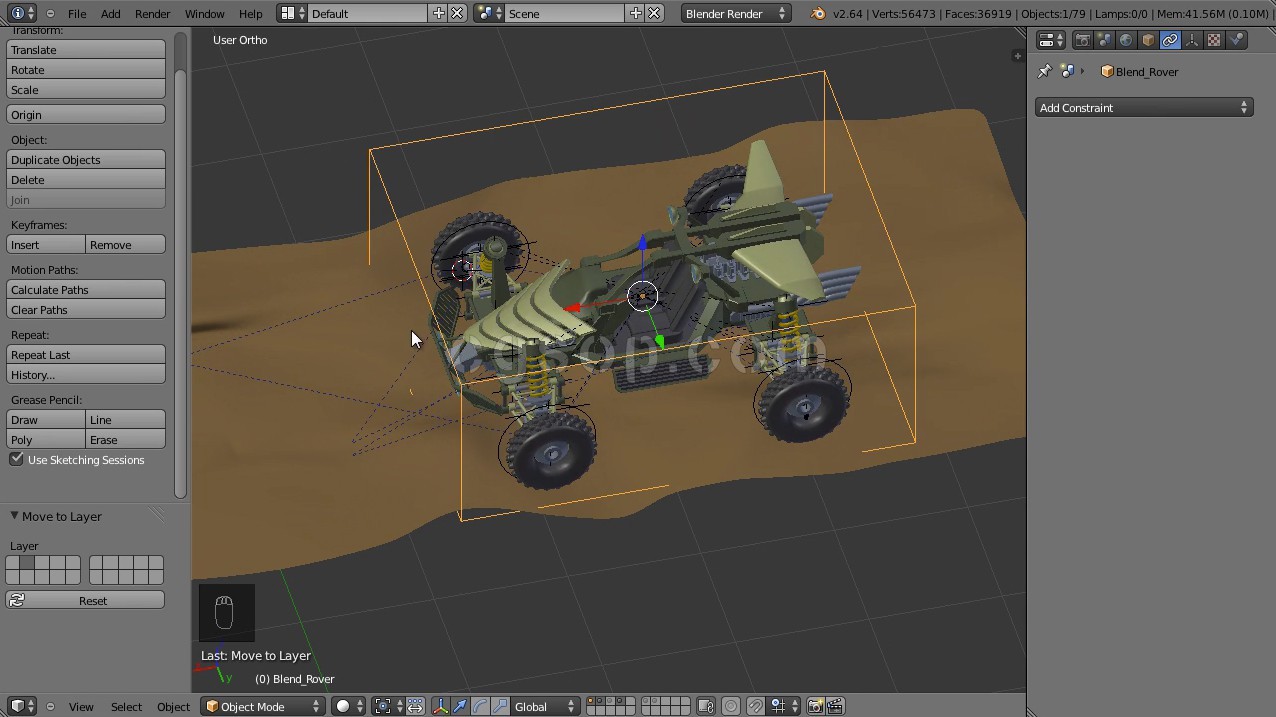Click the 3D manipulator axis icon
Image resolution: width=1276 pixels, height=717 pixels.
click(441, 706)
